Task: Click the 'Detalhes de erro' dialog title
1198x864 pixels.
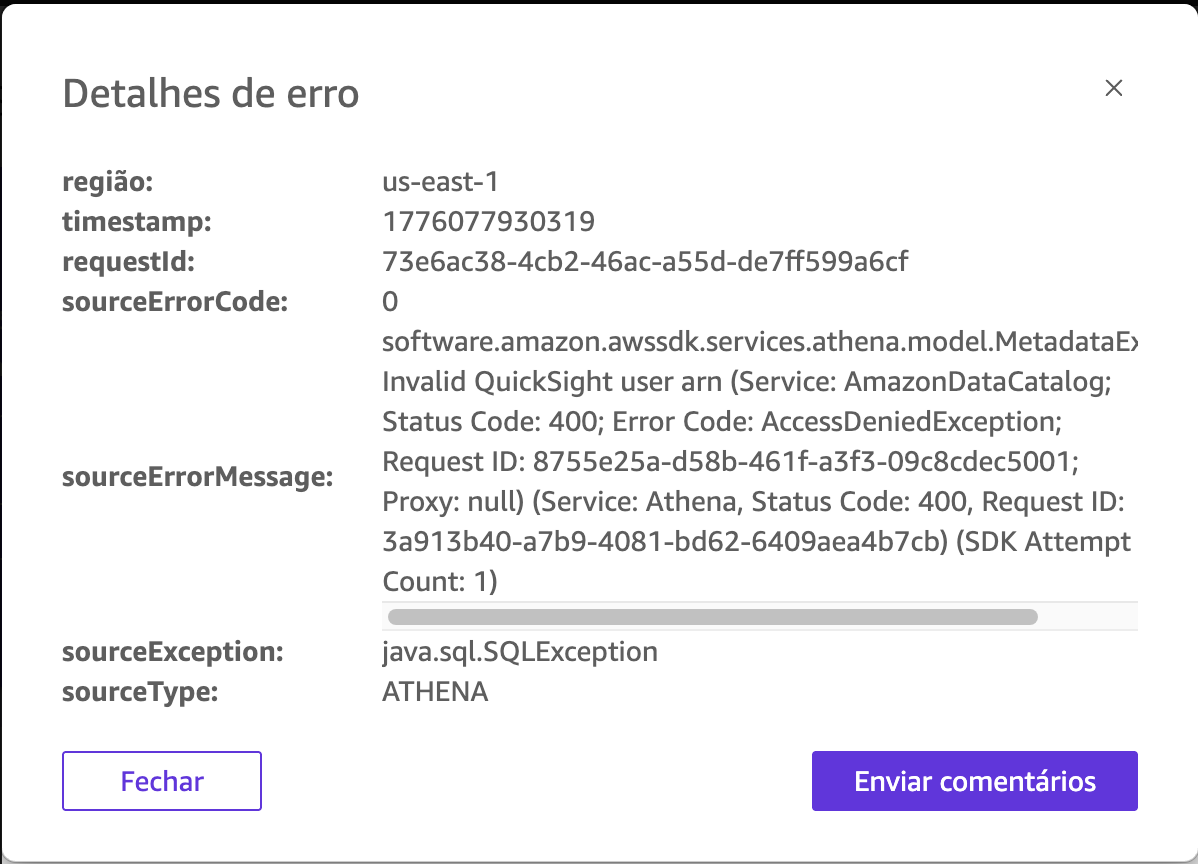Action: (211, 94)
